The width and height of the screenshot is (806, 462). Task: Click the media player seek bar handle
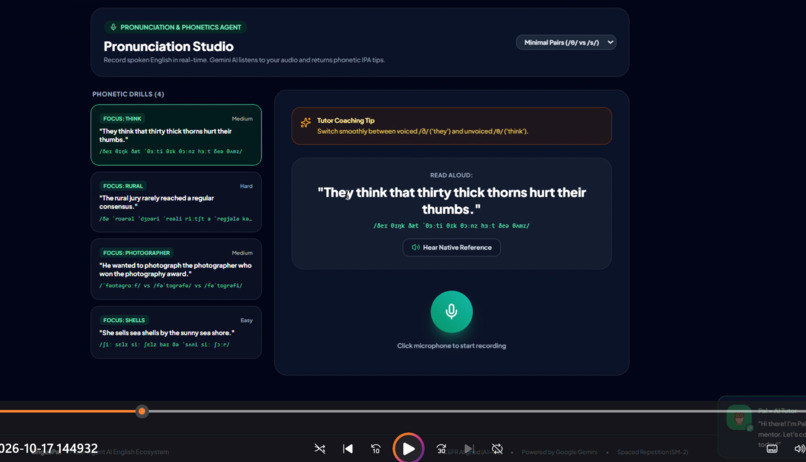tap(142, 411)
